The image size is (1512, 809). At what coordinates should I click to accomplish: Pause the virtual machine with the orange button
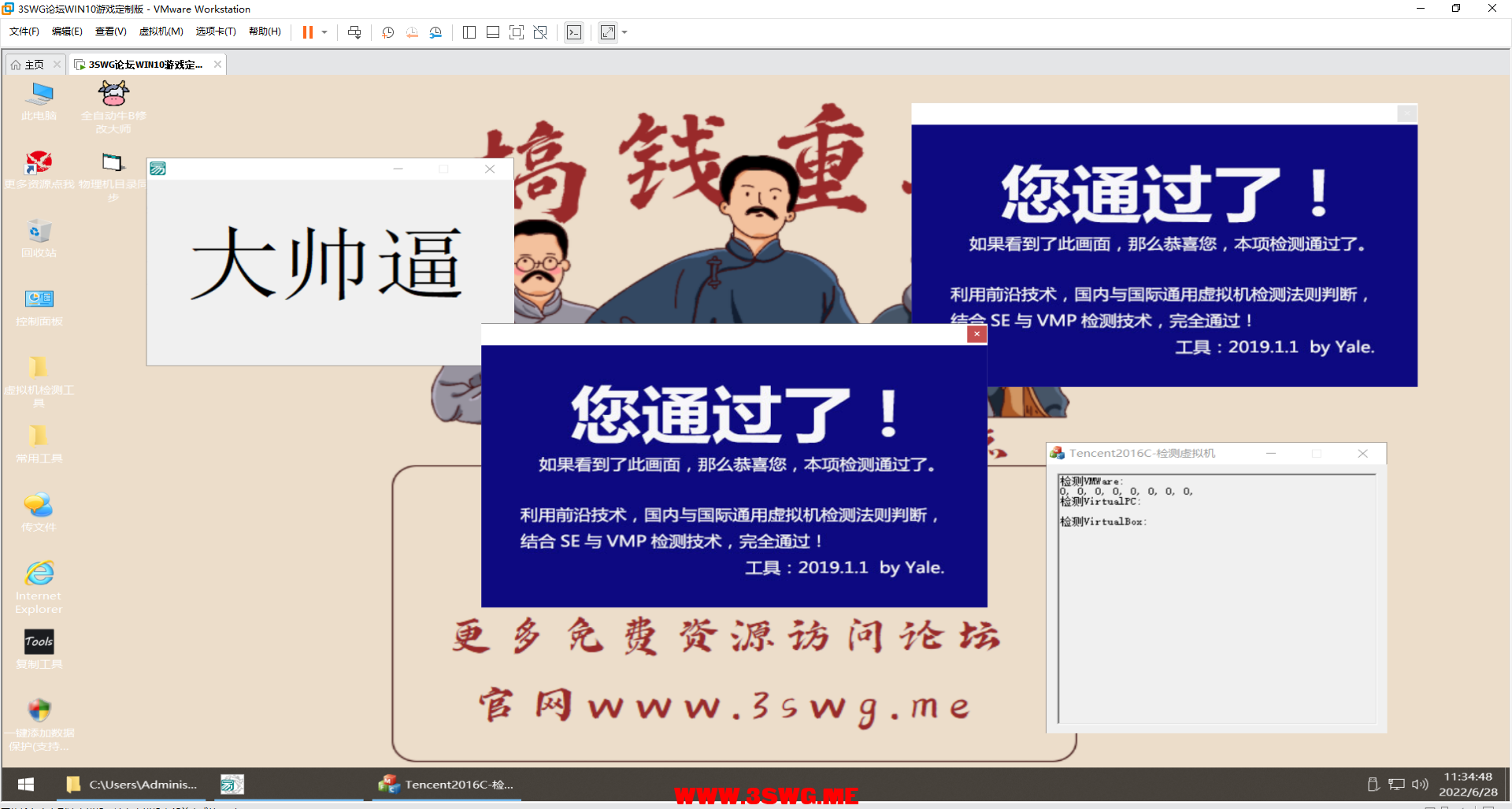308,32
